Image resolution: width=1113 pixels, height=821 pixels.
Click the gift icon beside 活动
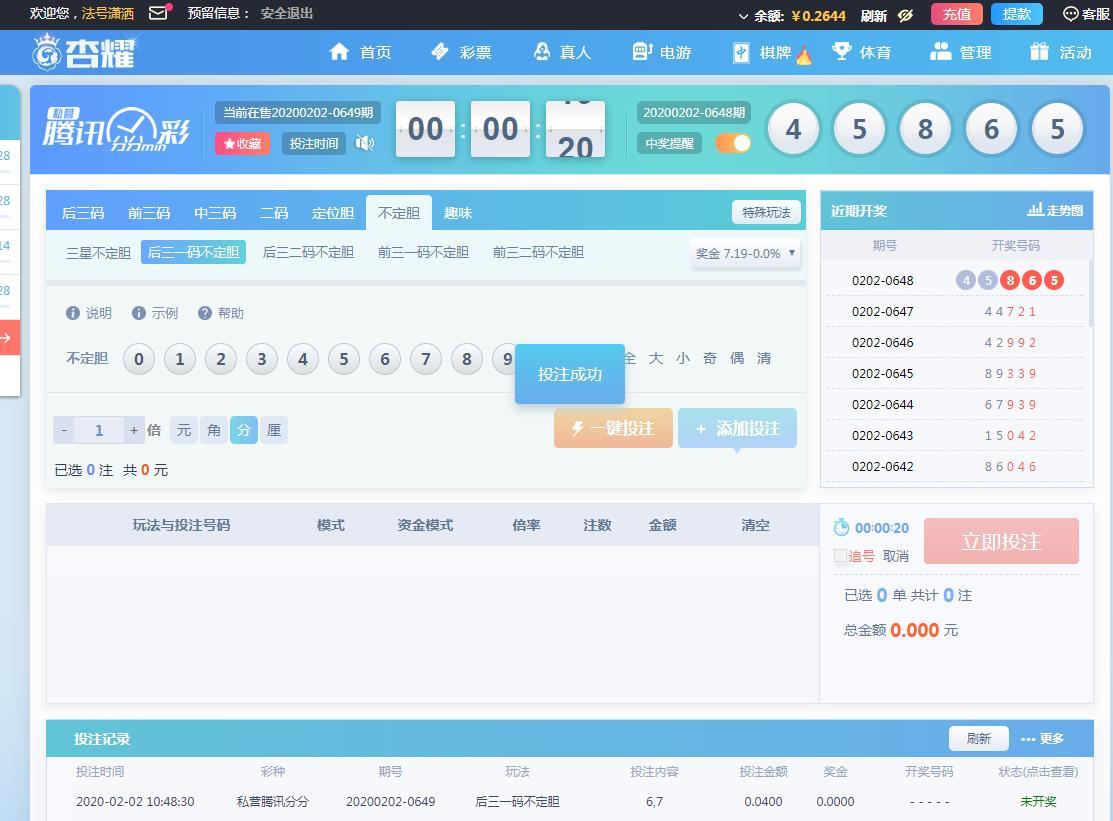coord(1039,51)
